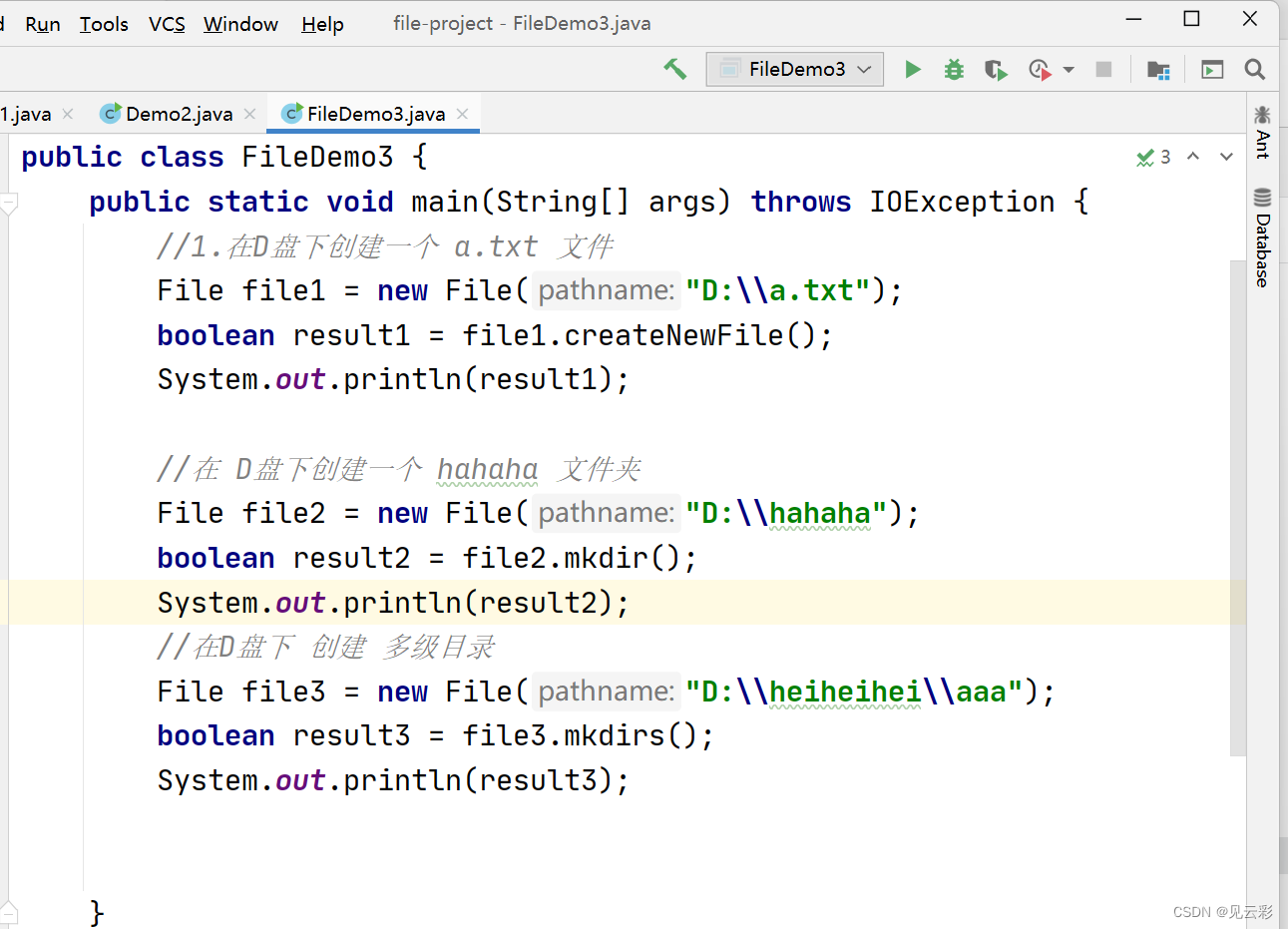
Task: Open the Run menu
Action: click(x=43, y=24)
